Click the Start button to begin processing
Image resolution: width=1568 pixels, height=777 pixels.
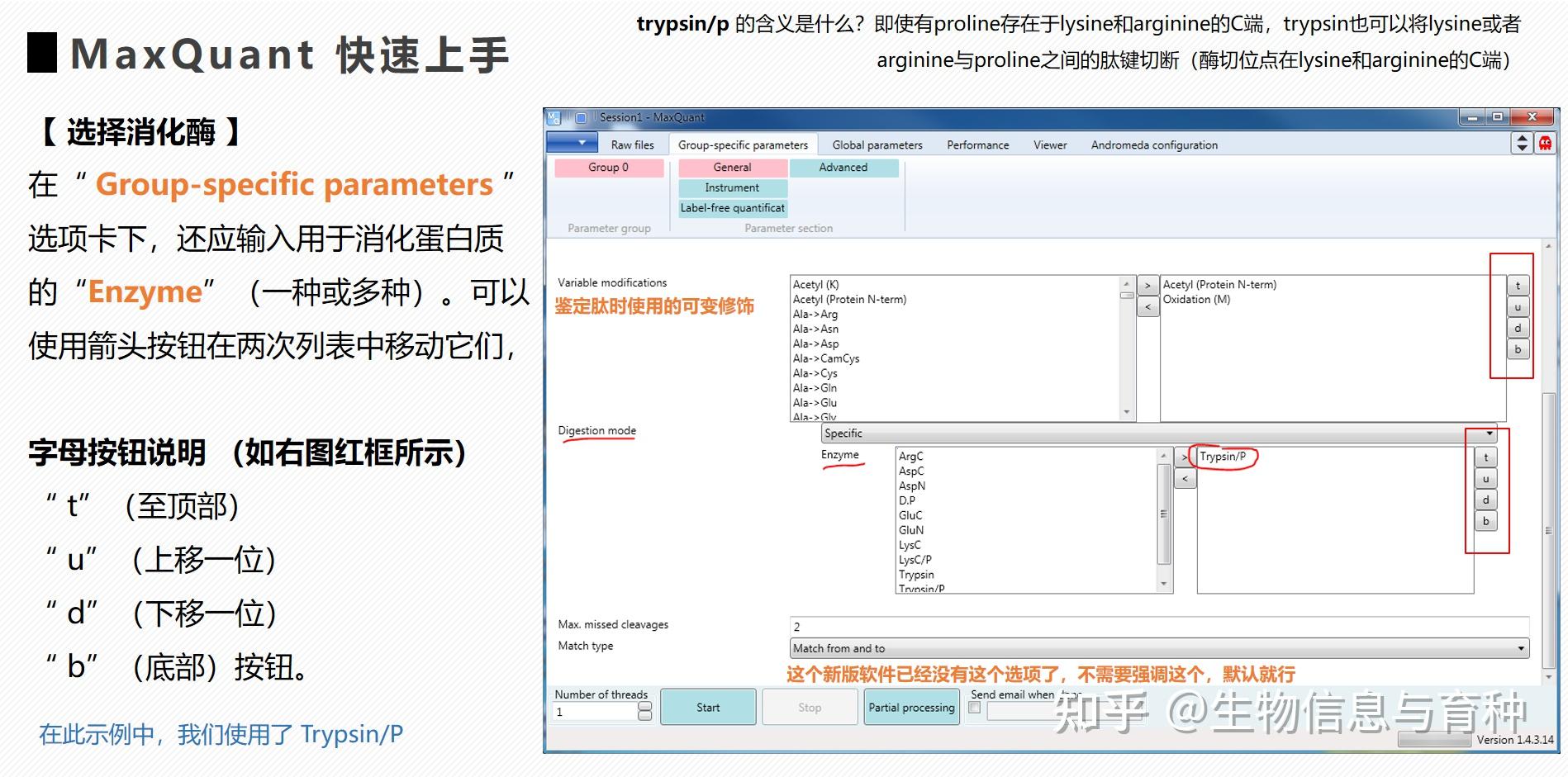708,707
